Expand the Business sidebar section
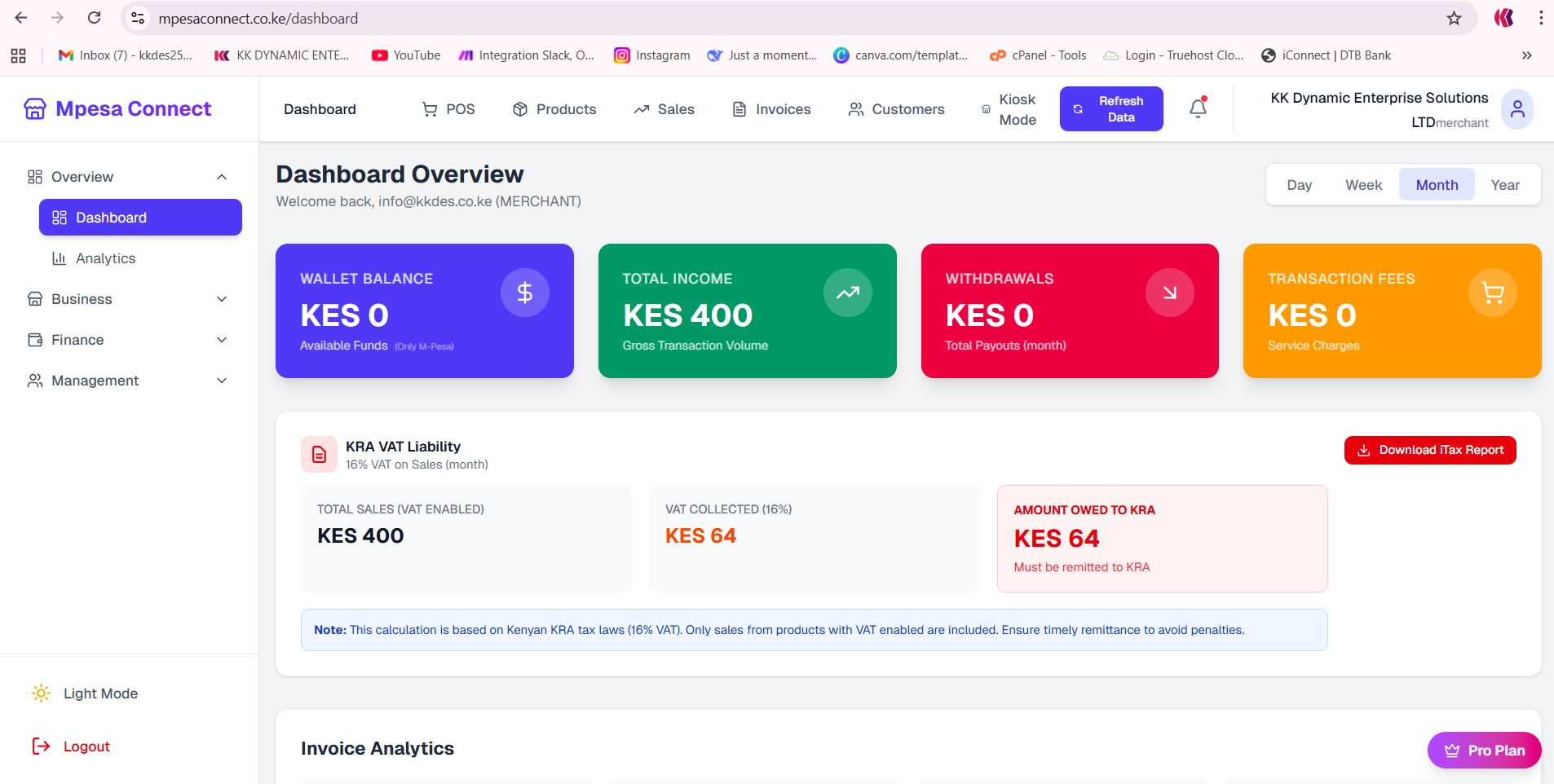The image size is (1554, 784). tap(222, 299)
